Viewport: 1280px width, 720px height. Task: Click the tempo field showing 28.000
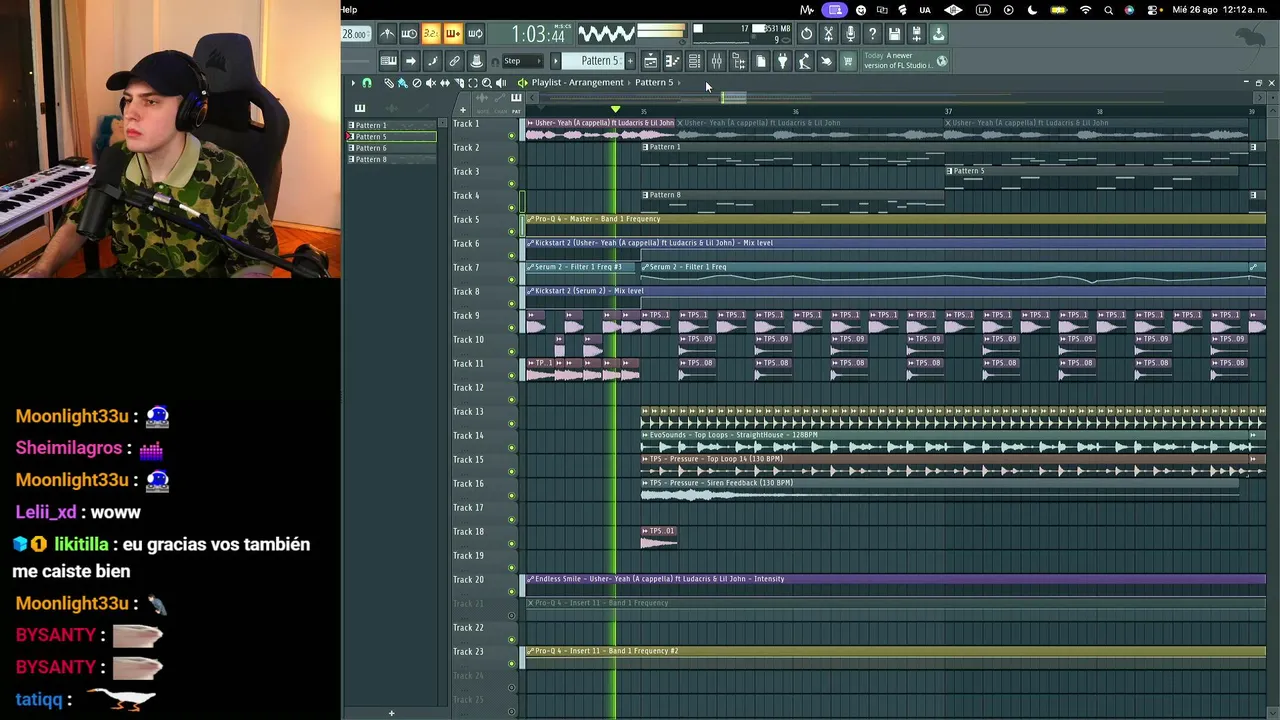coord(355,34)
